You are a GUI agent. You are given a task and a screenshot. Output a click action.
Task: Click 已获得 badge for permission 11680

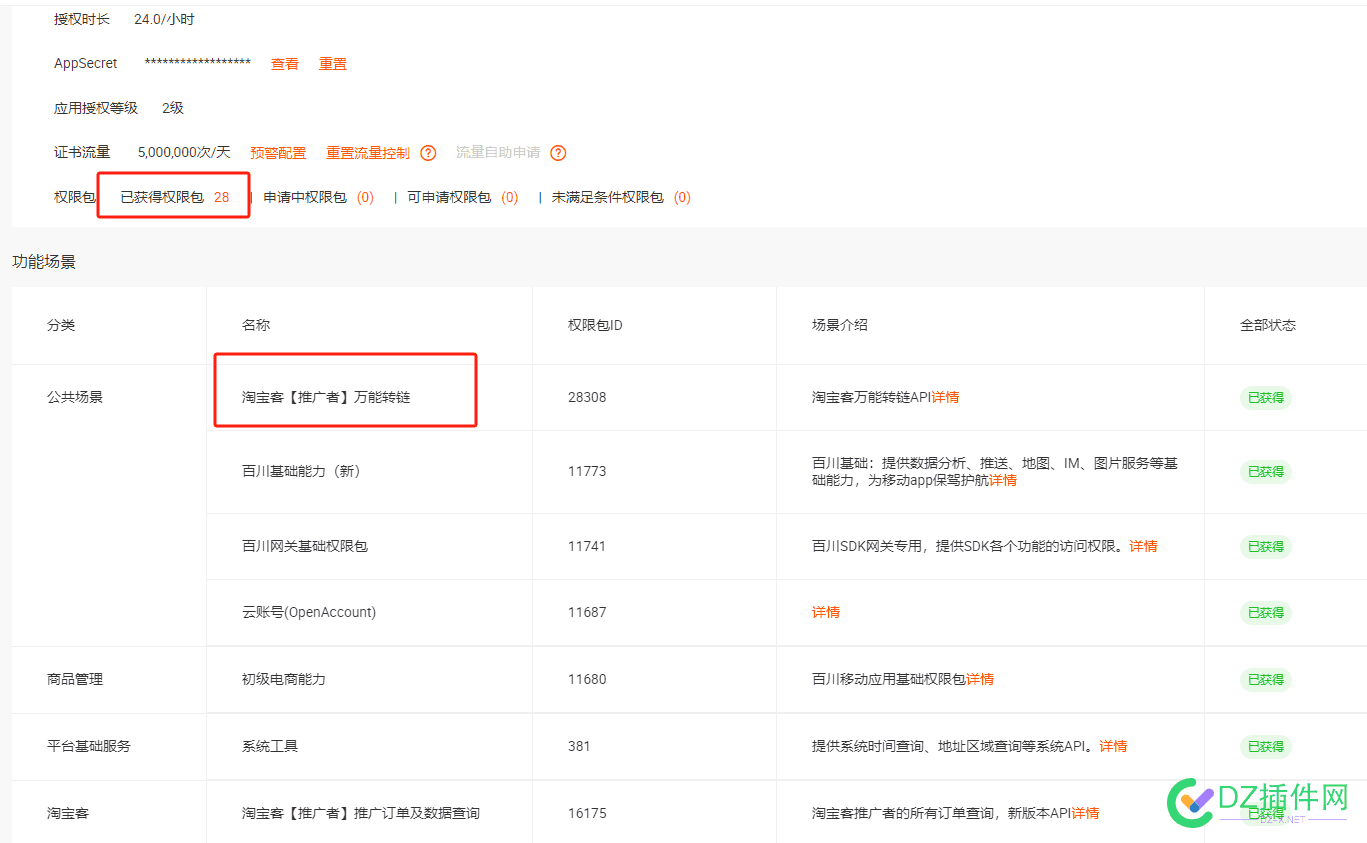tap(1266, 680)
